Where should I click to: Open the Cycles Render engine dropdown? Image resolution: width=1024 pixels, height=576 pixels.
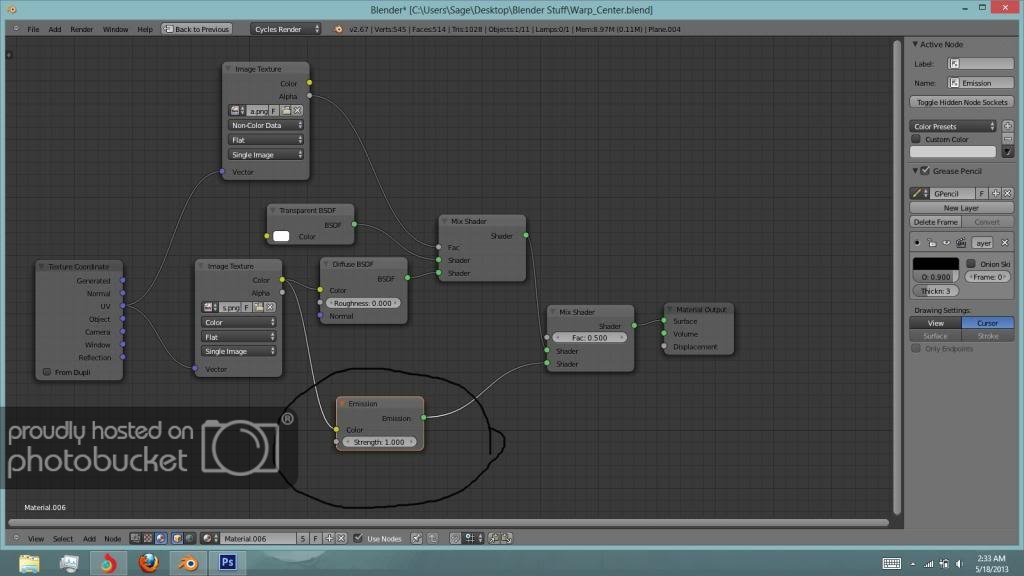285,29
